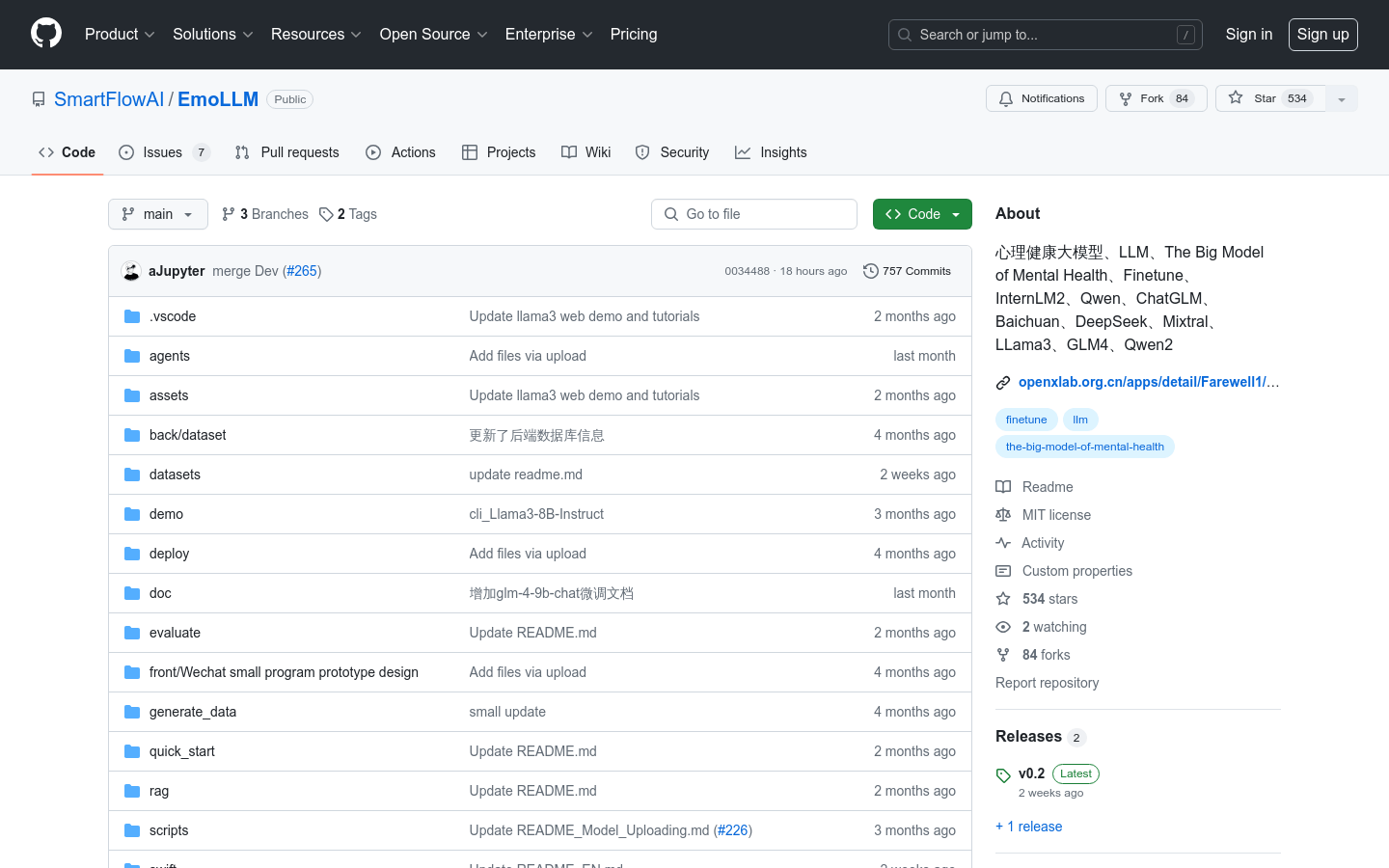Click the tag icon beside 2 Tags

coord(326,214)
